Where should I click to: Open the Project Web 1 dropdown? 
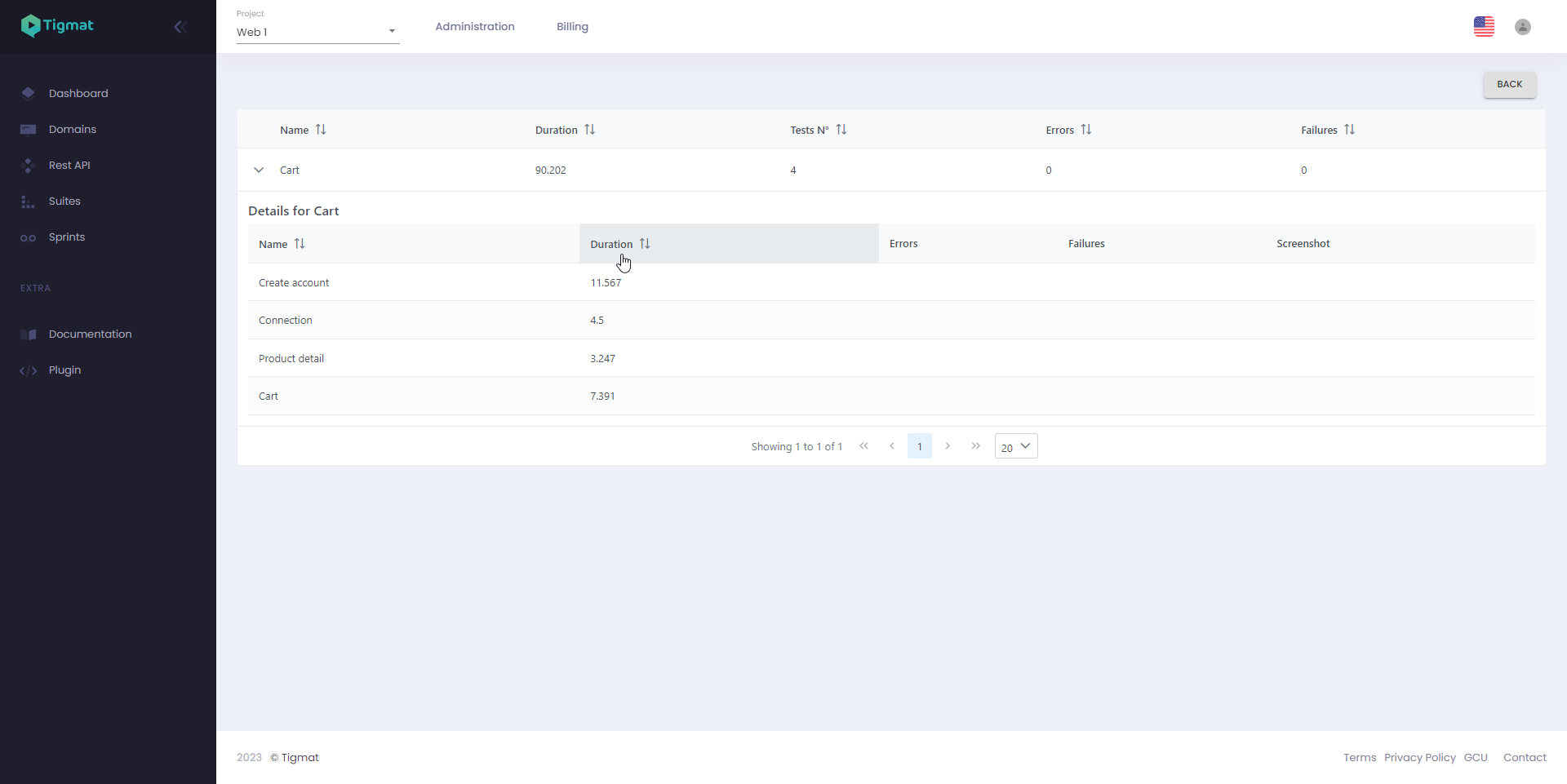317,32
